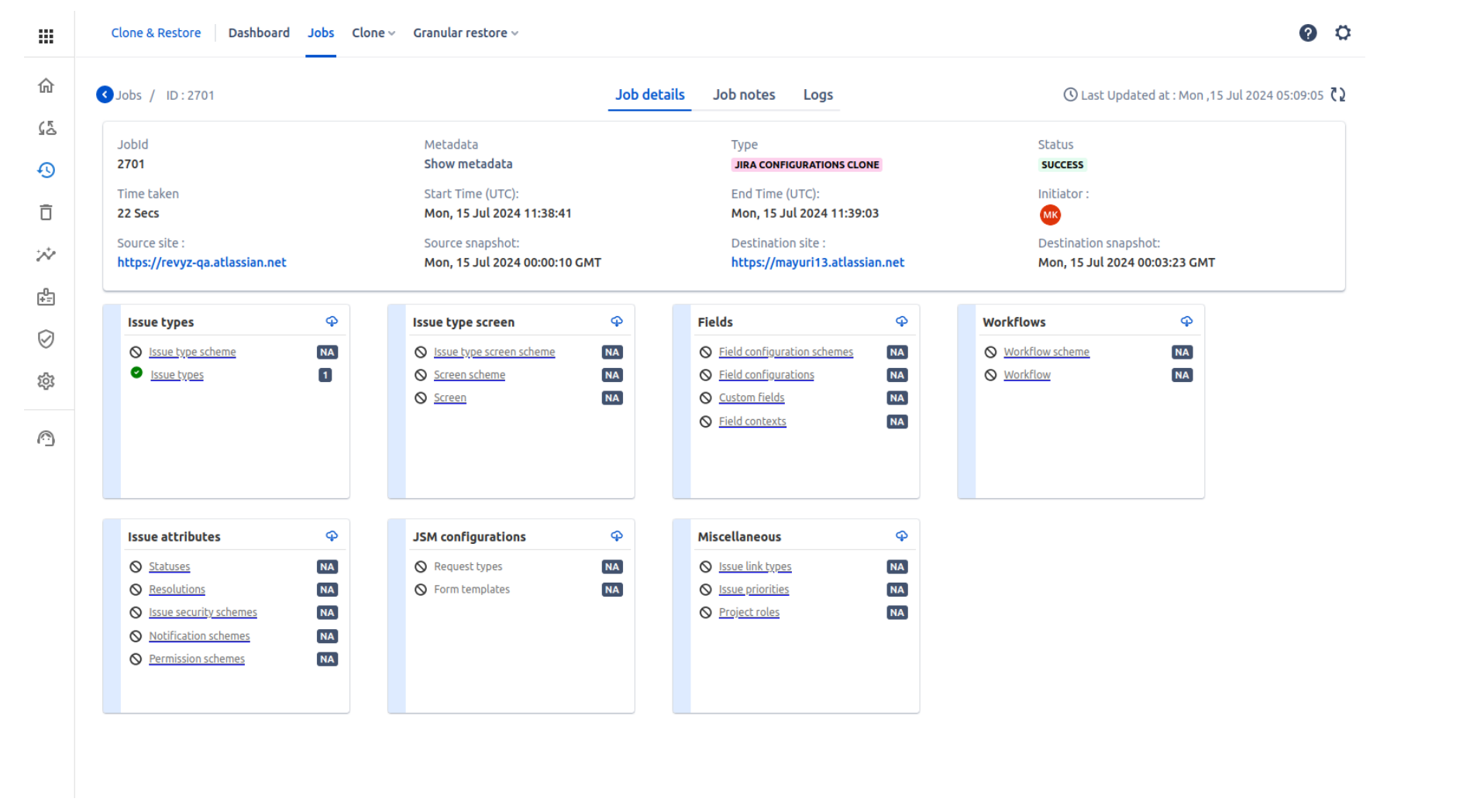Viewport: 1480px width, 812px height.
Task: Switch to the Logs tab
Action: point(817,95)
